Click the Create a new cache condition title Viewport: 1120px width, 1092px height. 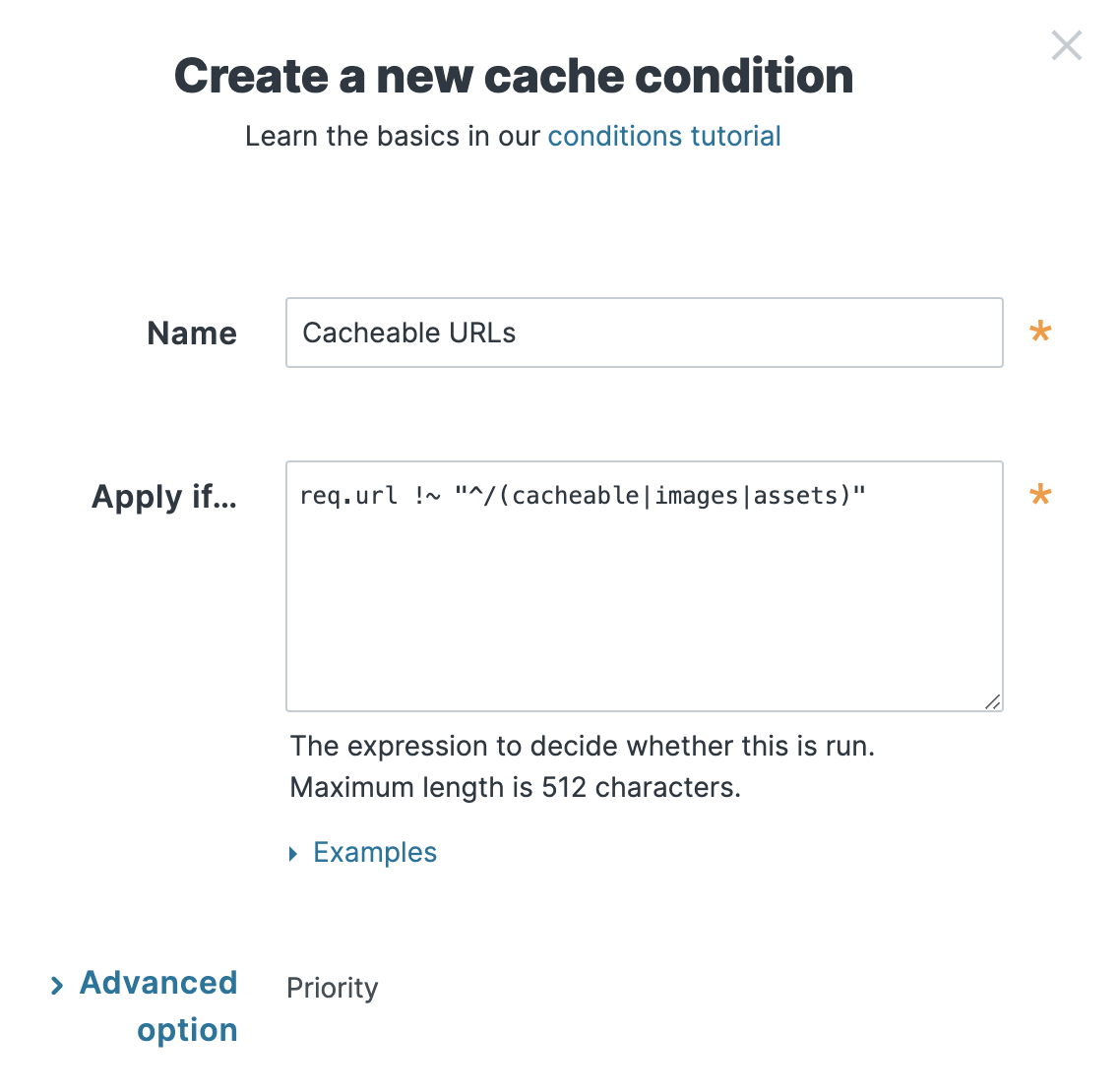pyautogui.click(x=514, y=76)
